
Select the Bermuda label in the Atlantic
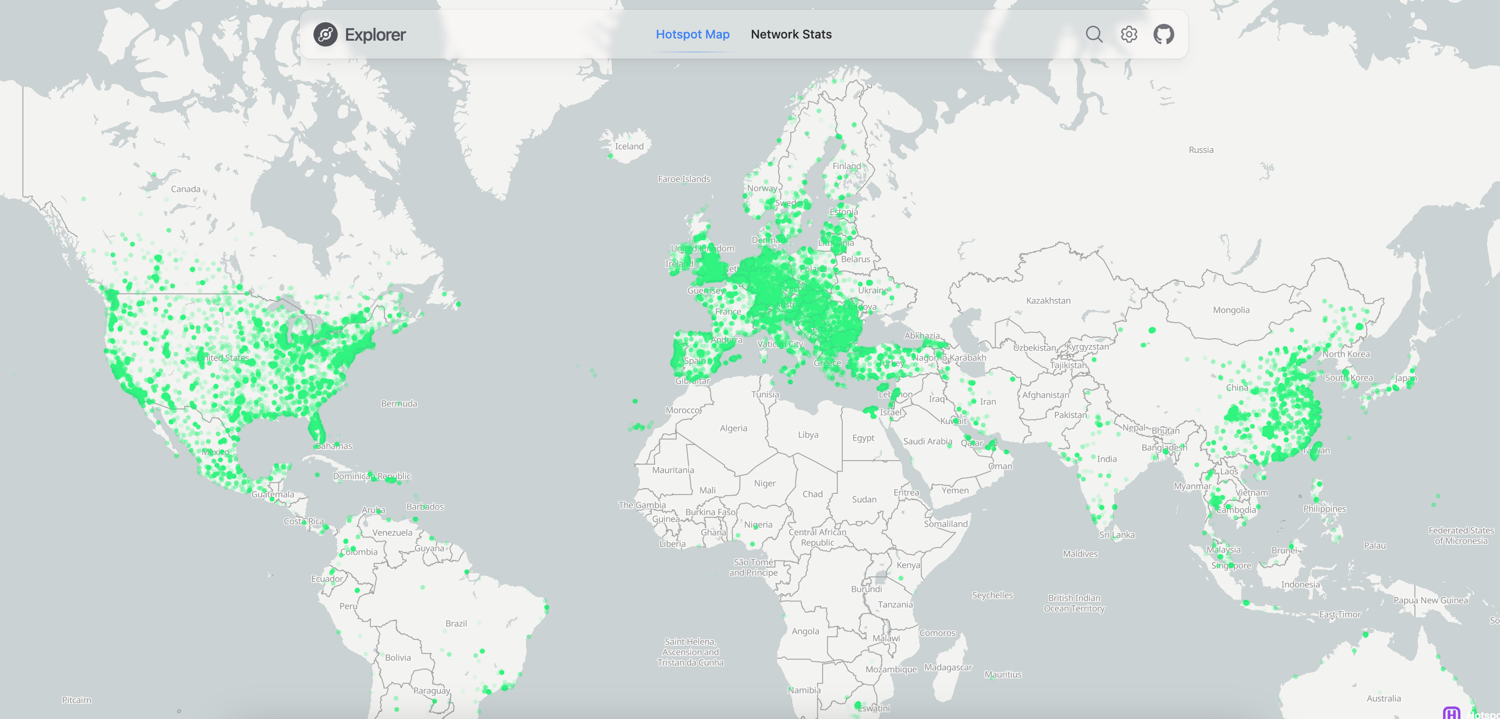point(399,404)
